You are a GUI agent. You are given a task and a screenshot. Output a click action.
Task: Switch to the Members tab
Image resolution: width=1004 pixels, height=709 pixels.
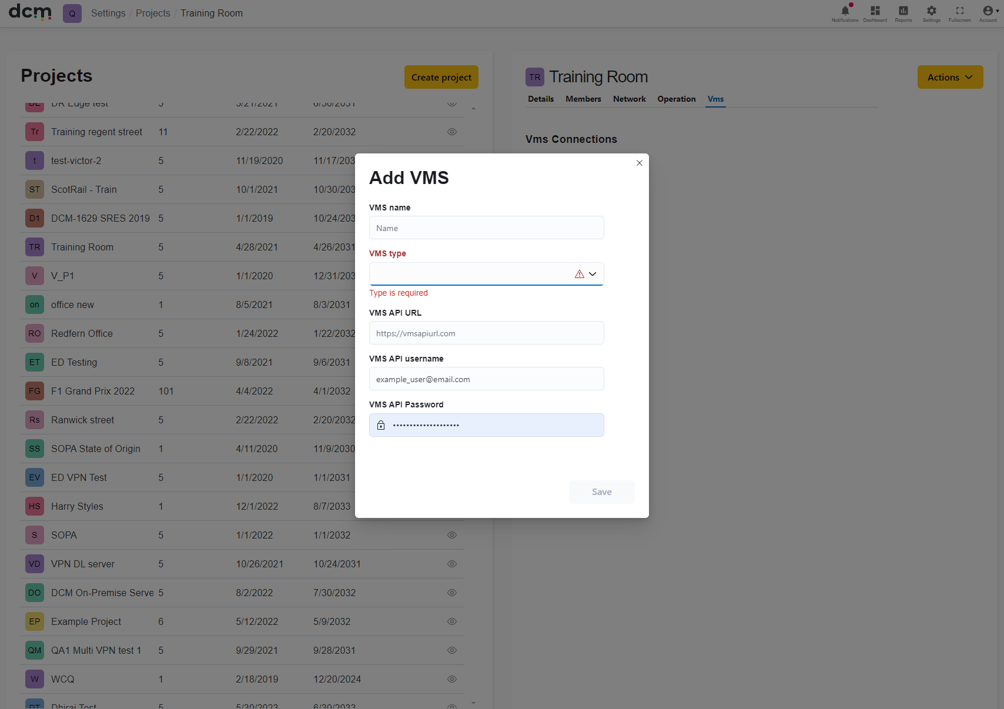pyautogui.click(x=583, y=99)
